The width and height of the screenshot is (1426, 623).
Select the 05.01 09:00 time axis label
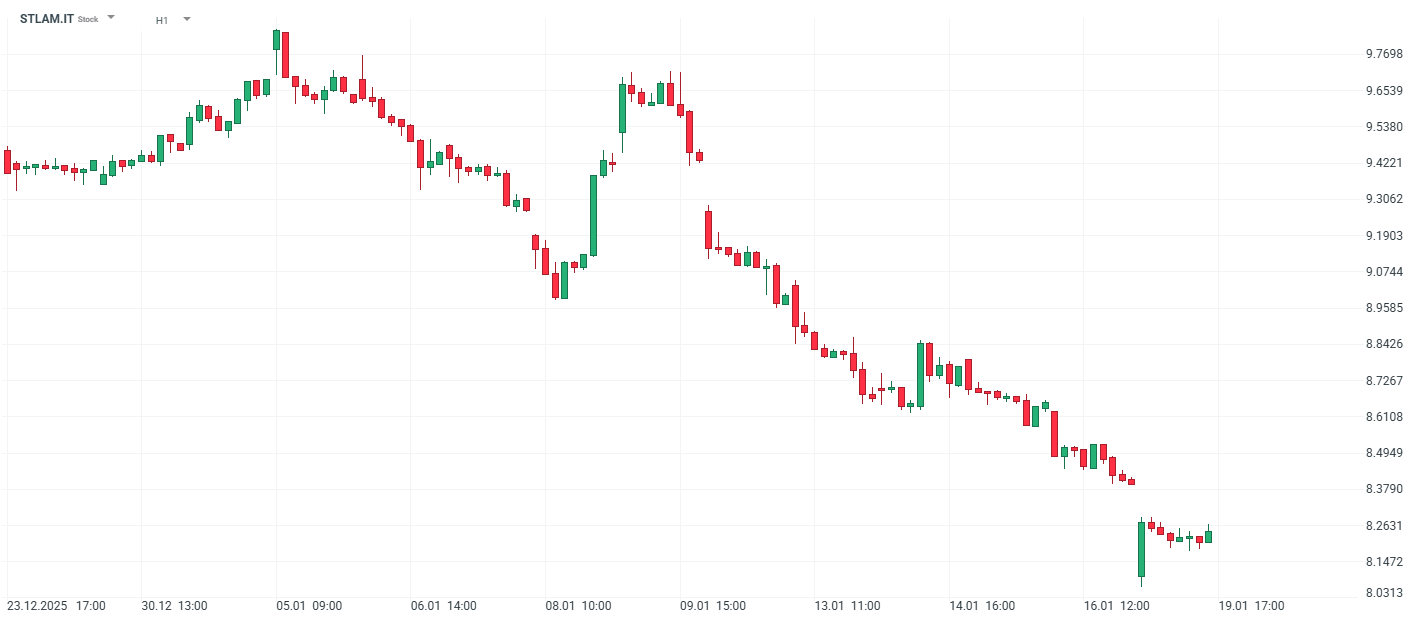coord(310,606)
